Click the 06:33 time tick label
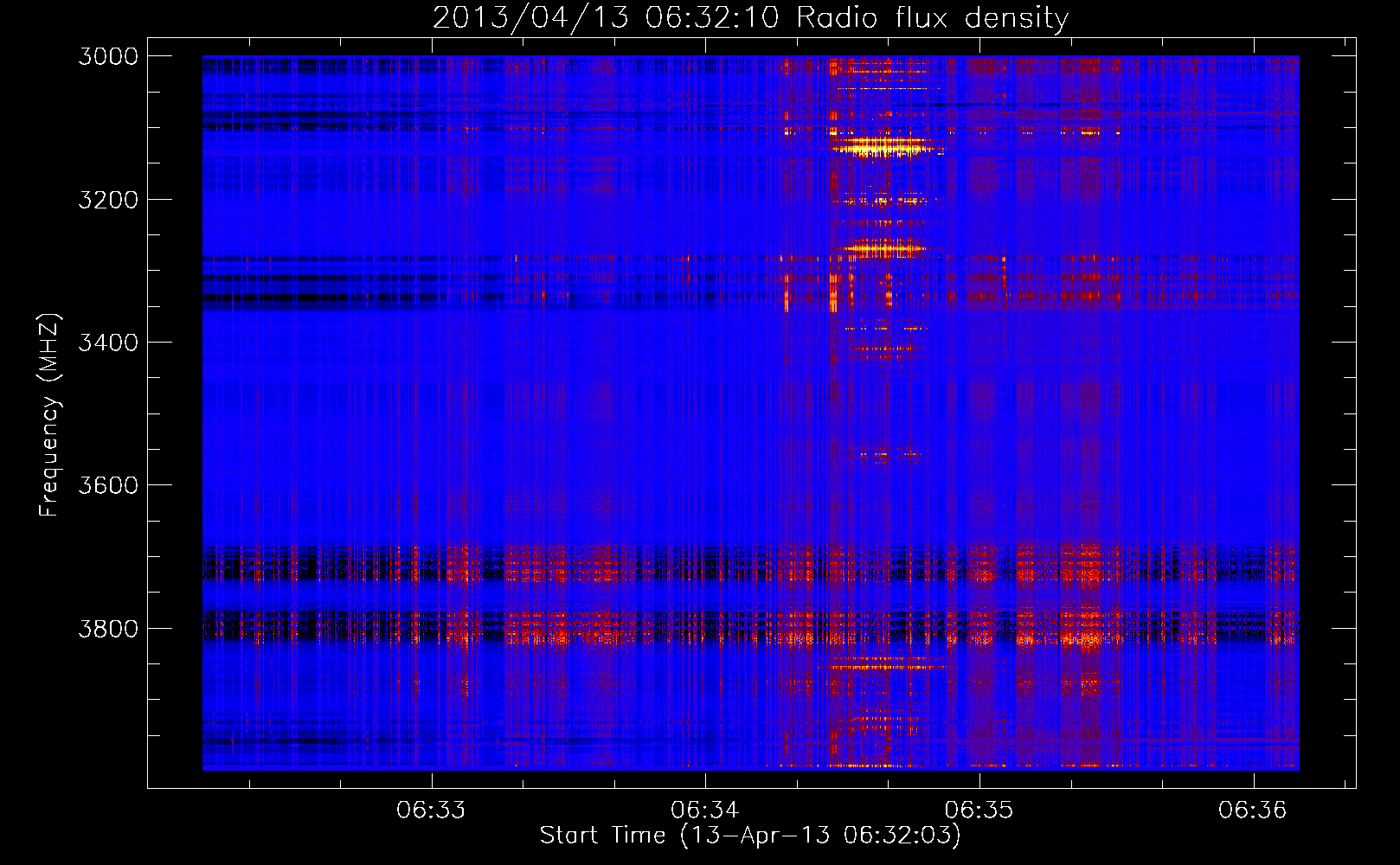Viewport: 1400px width, 865px height. (x=431, y=811)
